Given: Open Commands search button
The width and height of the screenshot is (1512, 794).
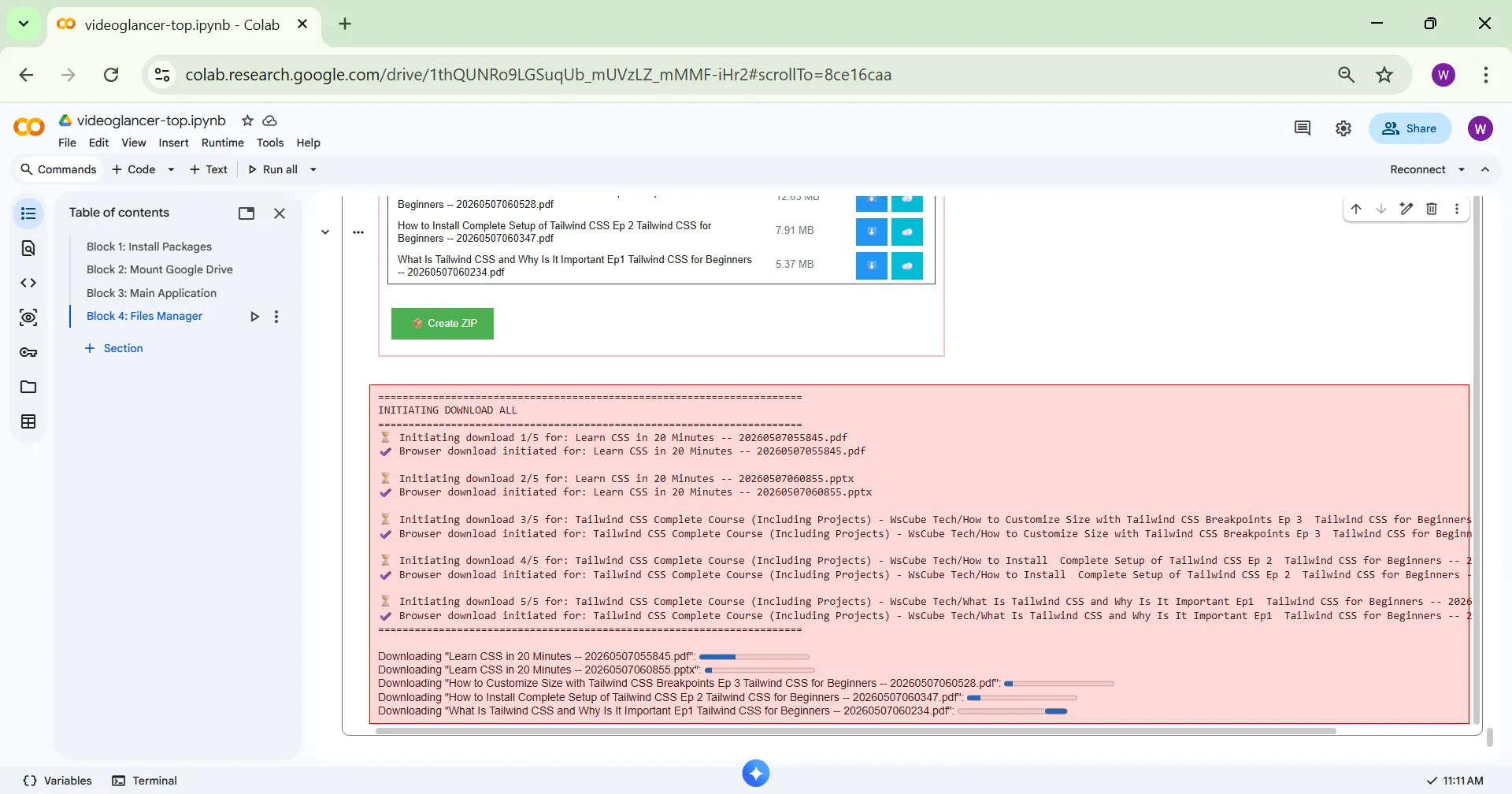Looking at the screenshot, I should [59, 169].
